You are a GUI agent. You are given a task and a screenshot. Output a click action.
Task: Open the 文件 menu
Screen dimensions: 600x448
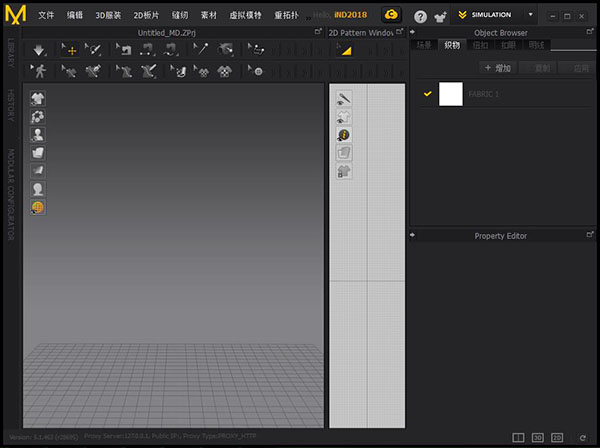pos(46,15)
